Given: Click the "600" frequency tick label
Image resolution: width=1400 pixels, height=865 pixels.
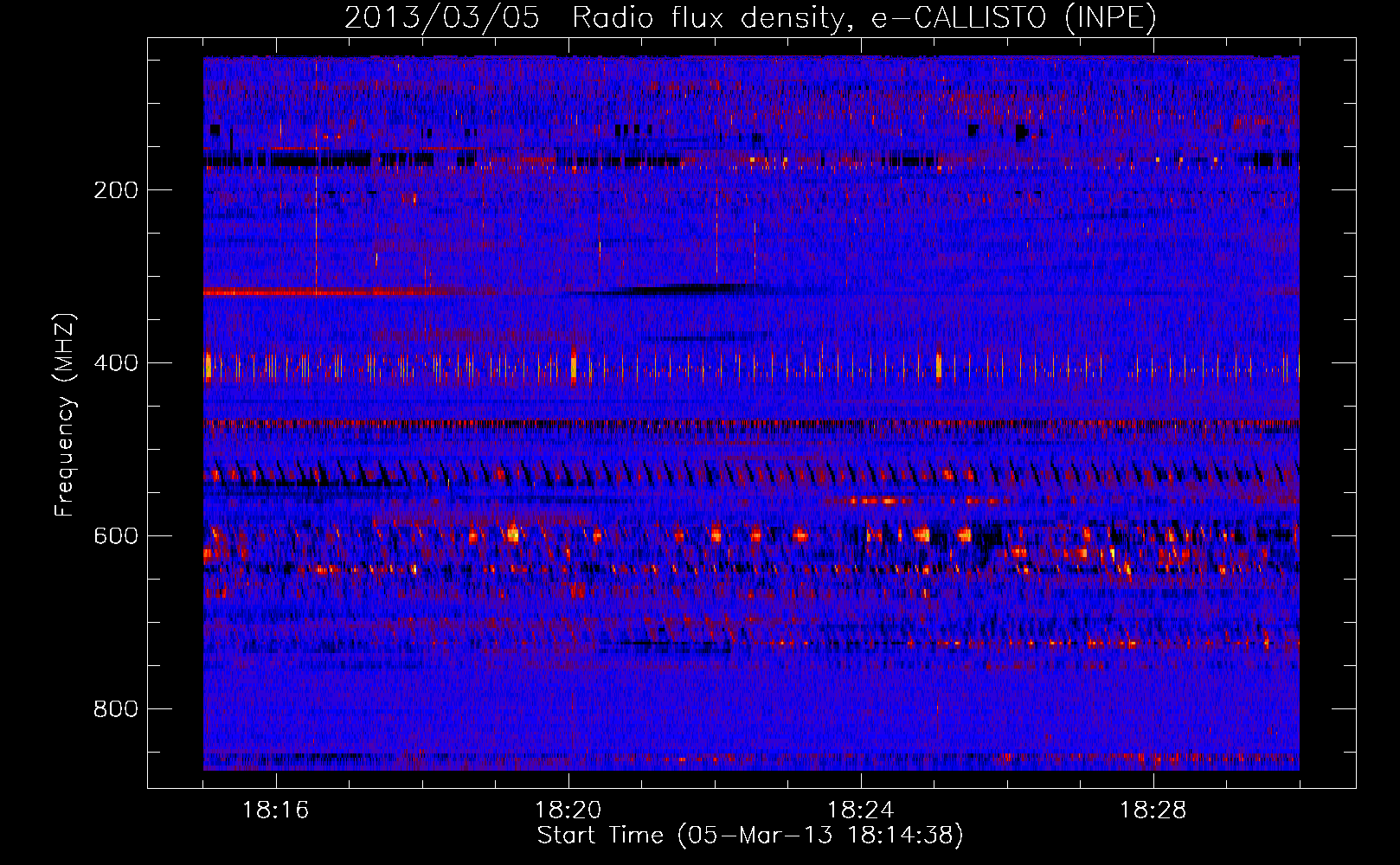Looking at the screenshot, I should [x=116, y=536].
